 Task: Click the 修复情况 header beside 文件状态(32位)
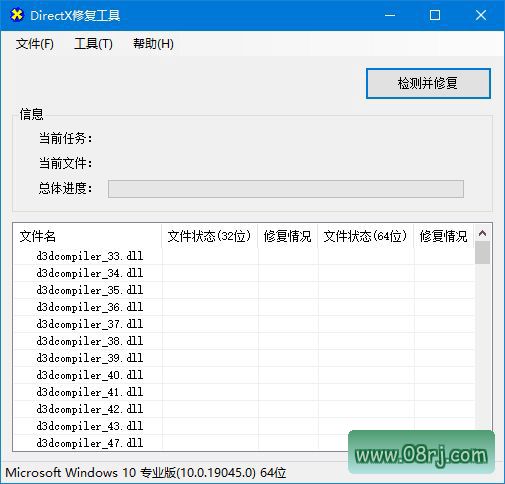[288, 236]
